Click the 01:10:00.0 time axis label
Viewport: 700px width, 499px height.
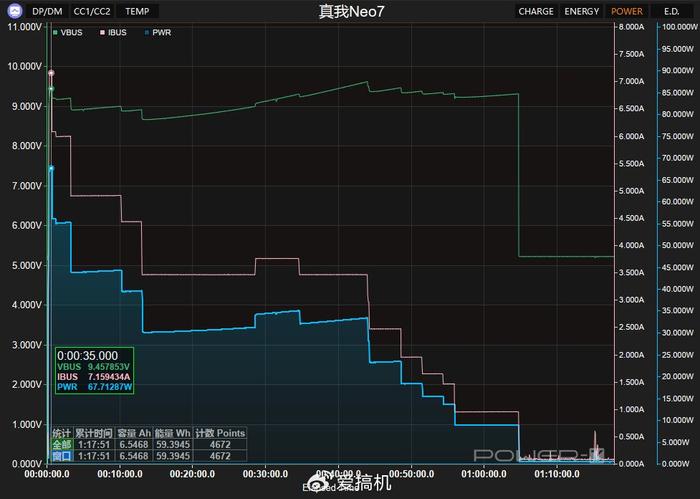pyautogui.click(x=557, y=474)
